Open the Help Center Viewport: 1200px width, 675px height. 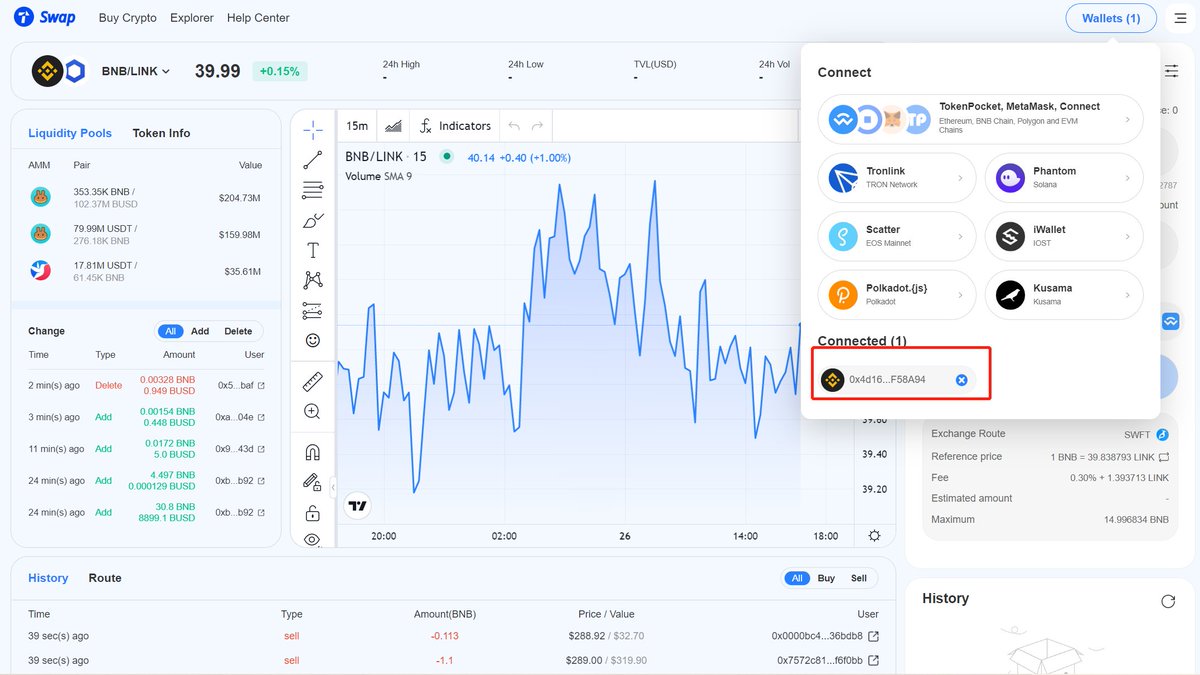coord(258,18)
